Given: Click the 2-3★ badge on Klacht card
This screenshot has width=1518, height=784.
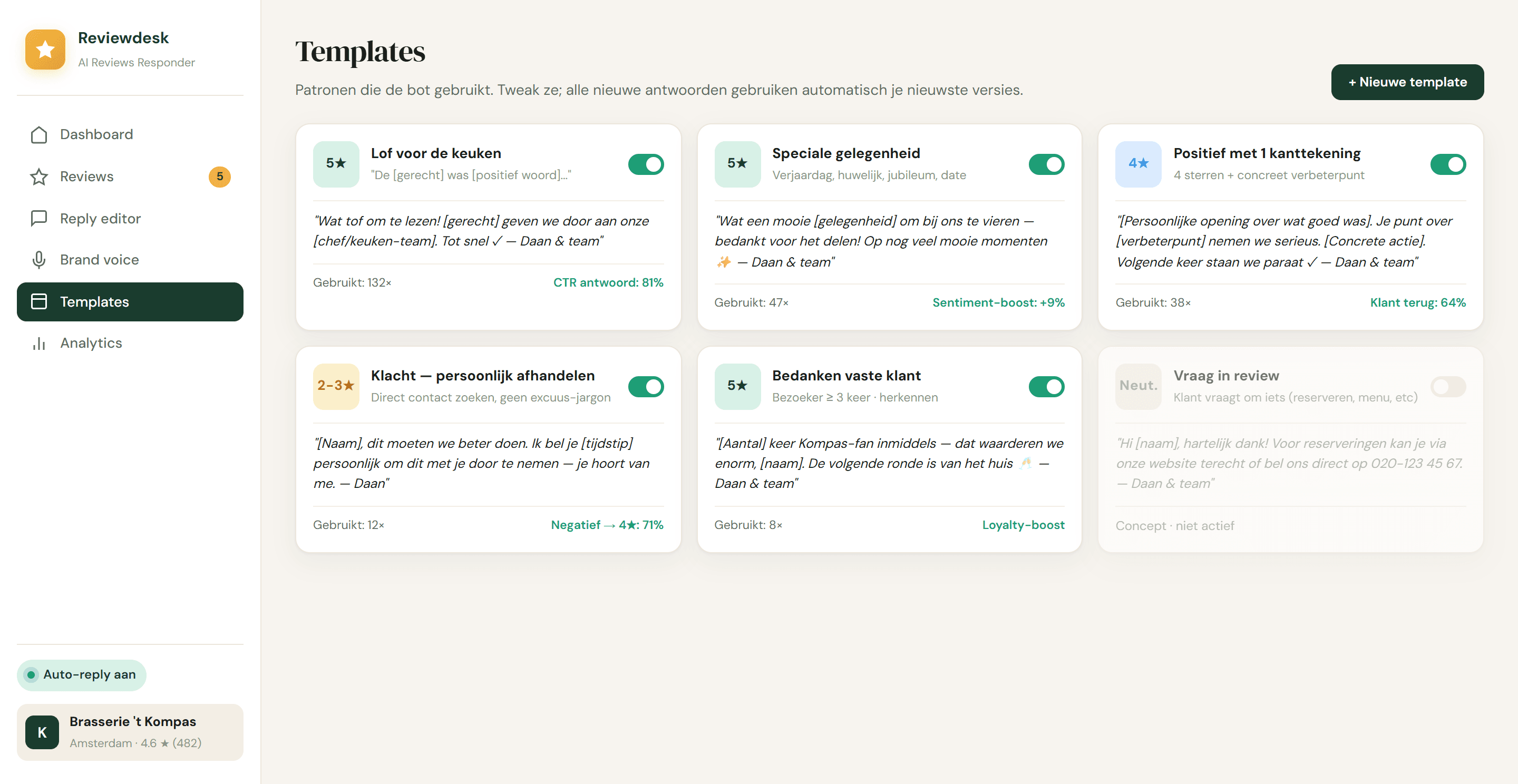Looking at the screenshot, I should point(336,386).
